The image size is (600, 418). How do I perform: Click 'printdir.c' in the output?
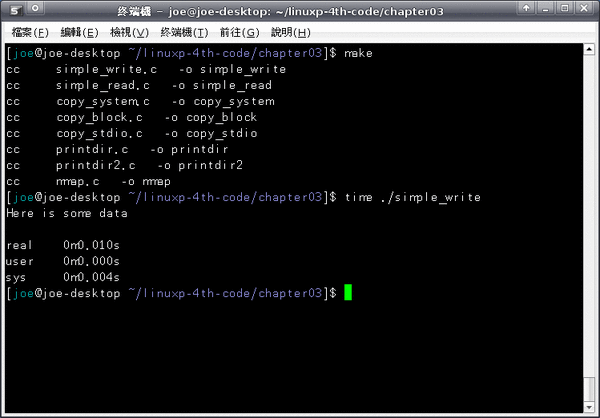92,149
